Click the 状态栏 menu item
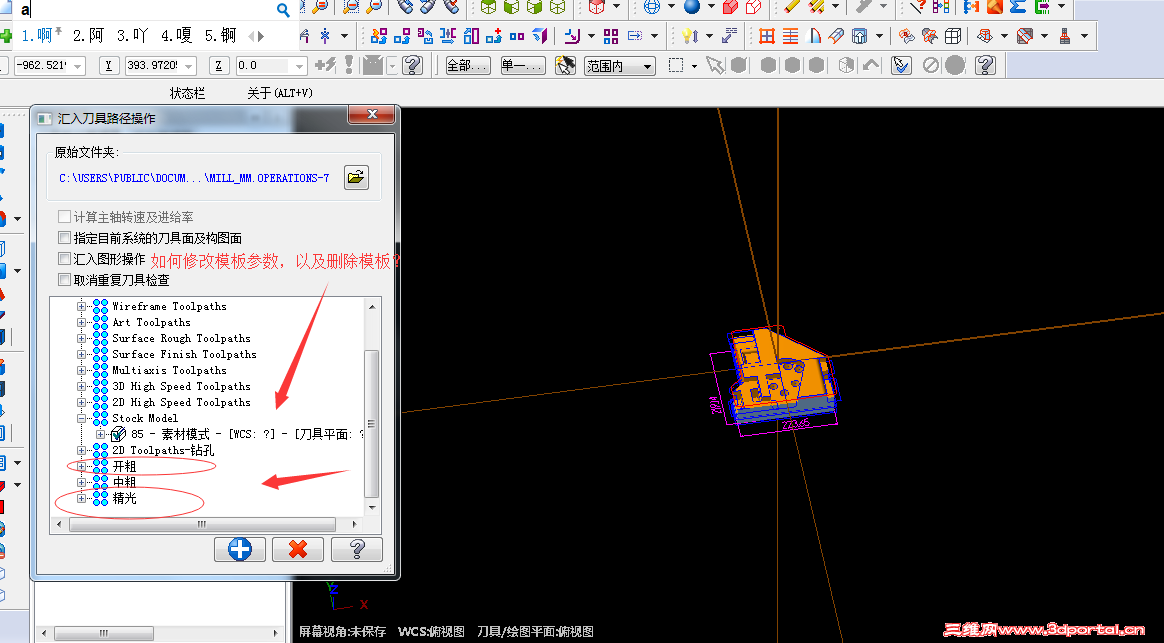The height and width of the screenshot is (643, 1164). pos(186,91)
